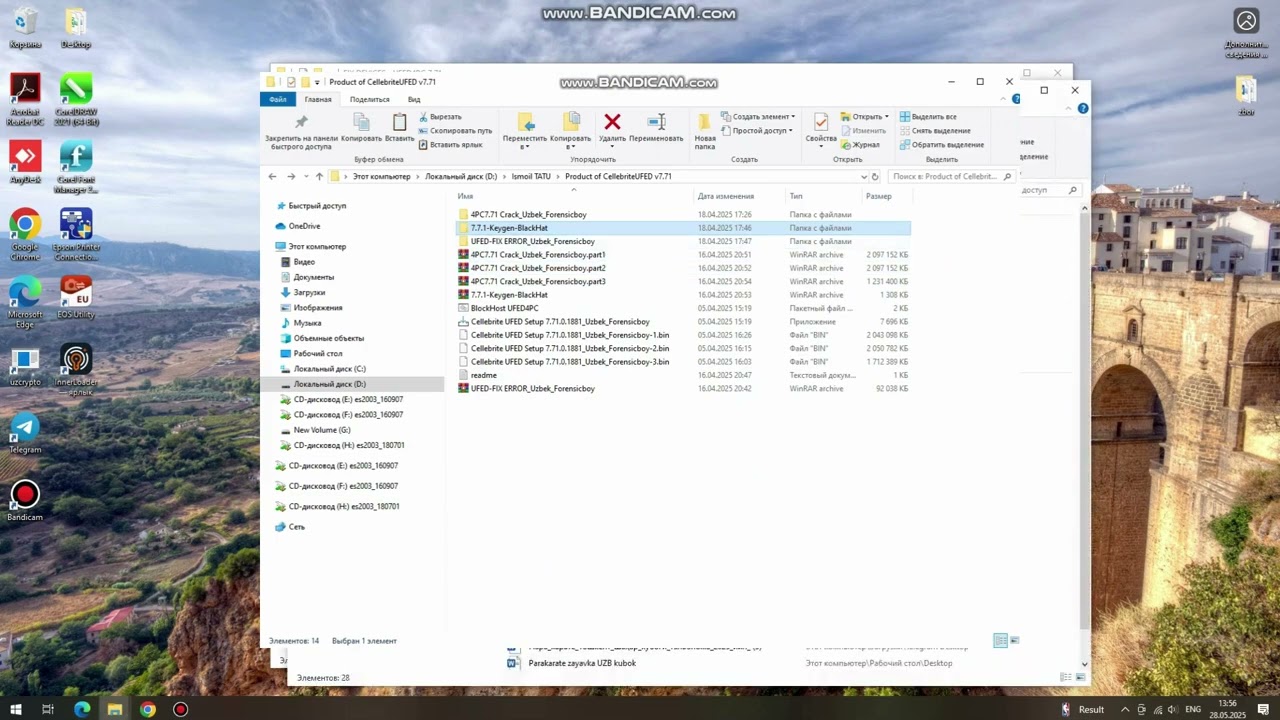This screenshot has width=1280, height=720.
Task: Switch to large icons view in status bar
Action: [x=1014, y=640]
